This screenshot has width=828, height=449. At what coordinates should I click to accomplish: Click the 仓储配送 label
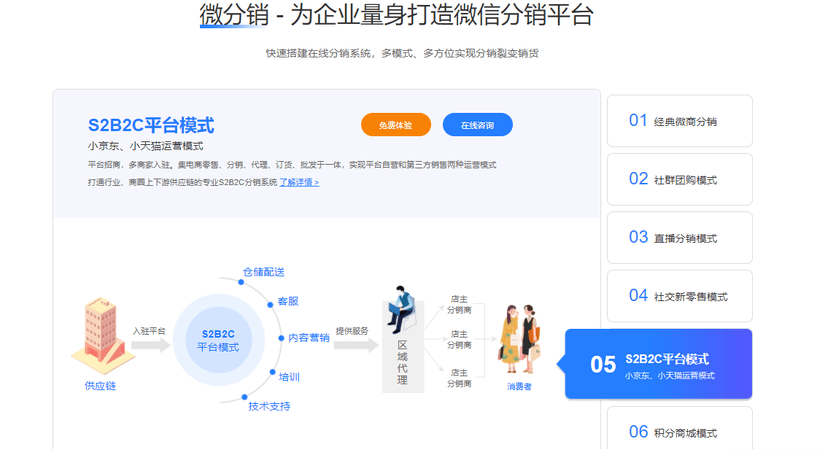click(x=264, y=272)
